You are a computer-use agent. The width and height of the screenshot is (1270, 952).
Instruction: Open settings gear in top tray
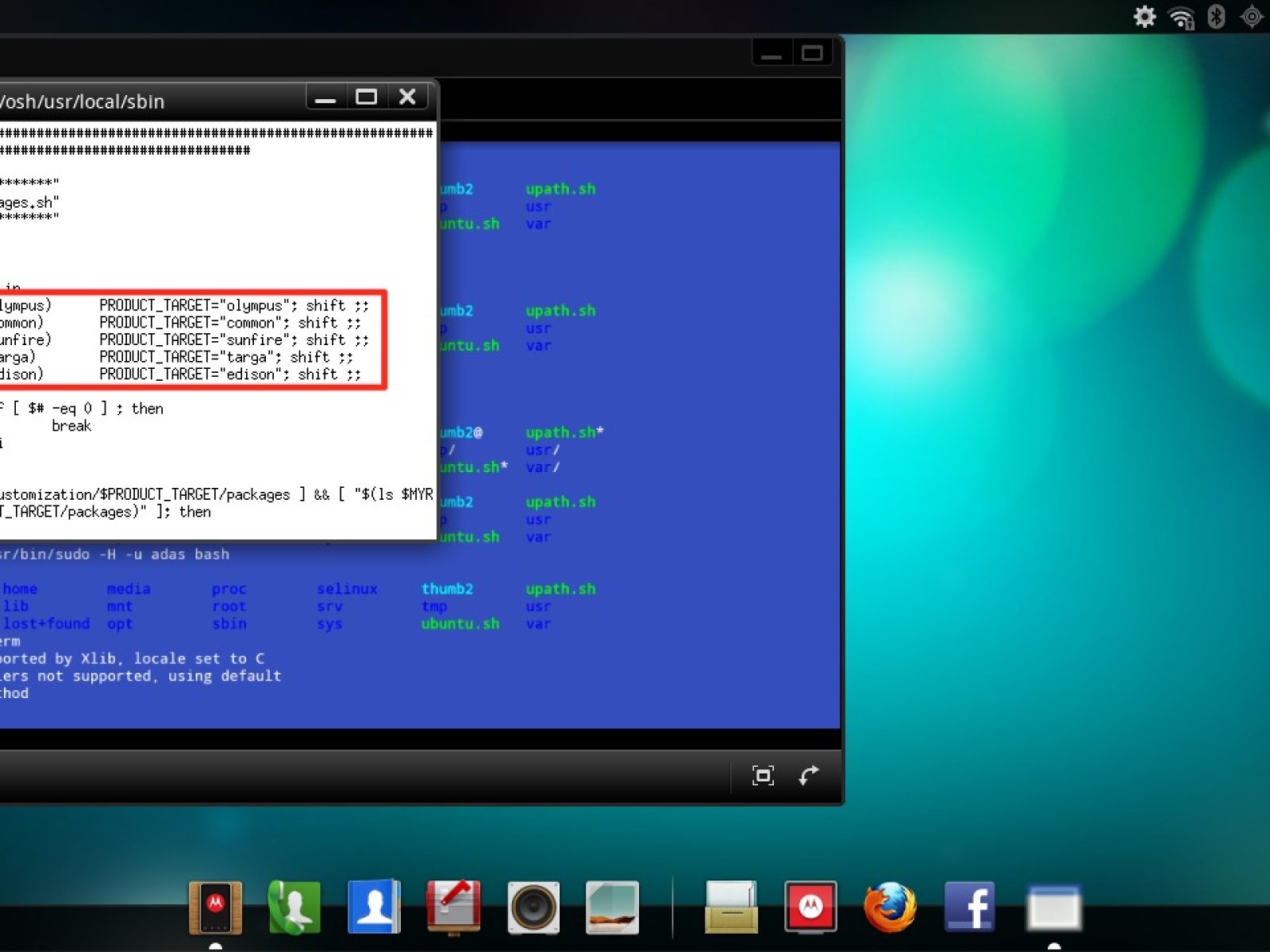(x=1145, y=17)
